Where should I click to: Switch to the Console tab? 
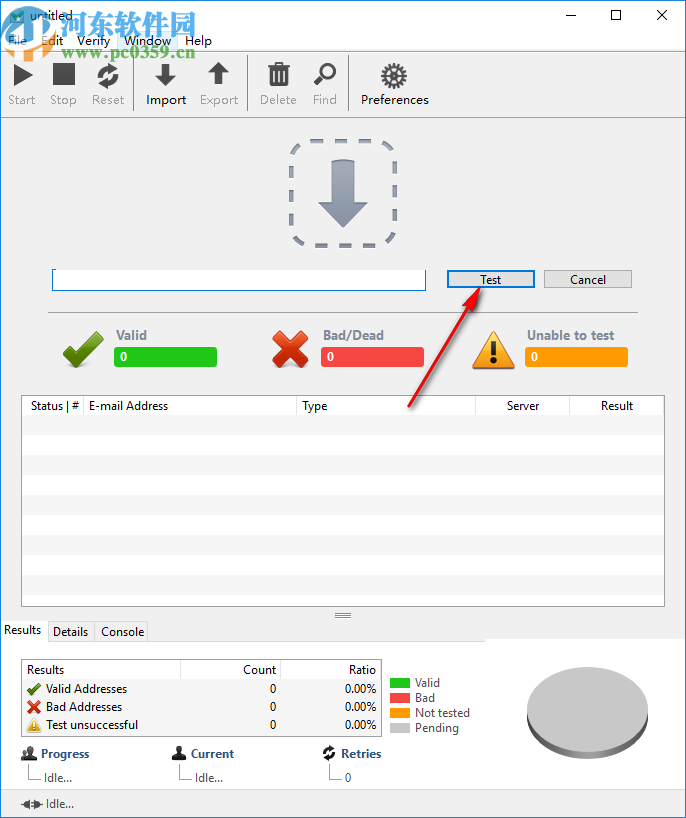(x=123, y=632)
